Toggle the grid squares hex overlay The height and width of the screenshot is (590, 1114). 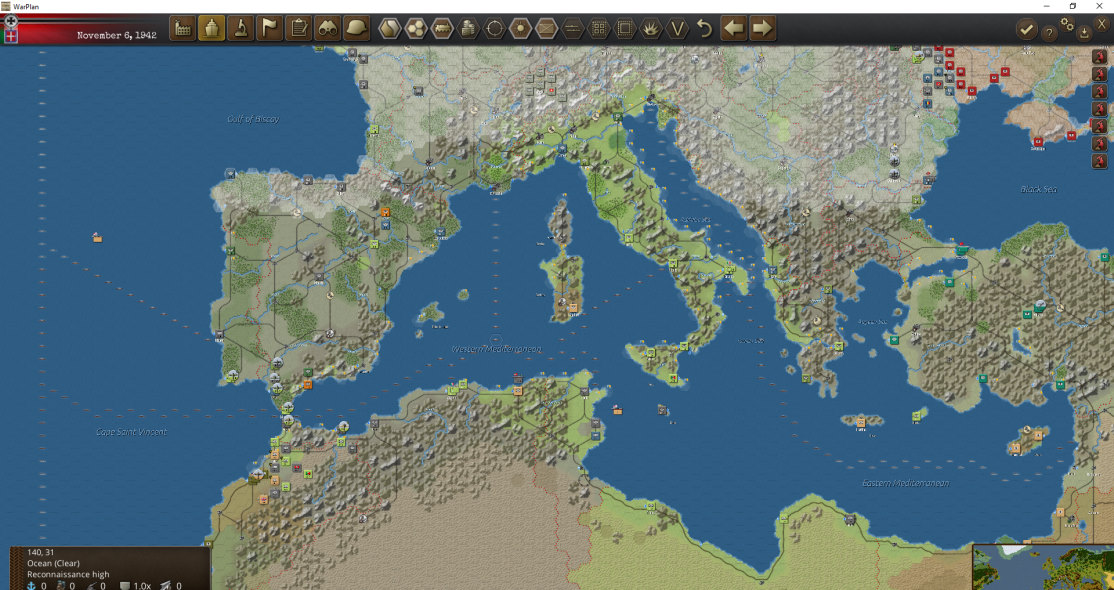click(599, 29)
